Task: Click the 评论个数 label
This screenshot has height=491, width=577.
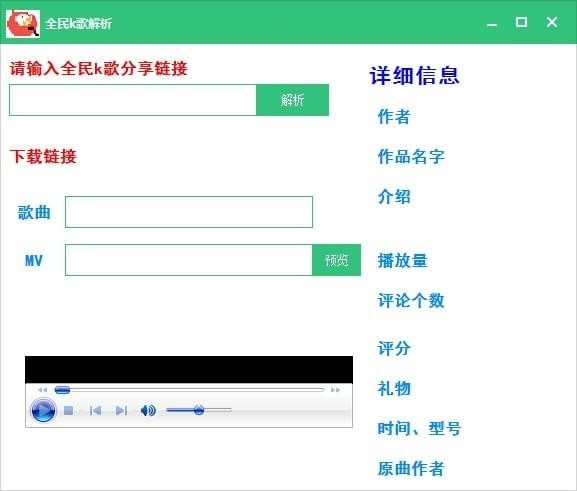Action: [x=411, y=300]
